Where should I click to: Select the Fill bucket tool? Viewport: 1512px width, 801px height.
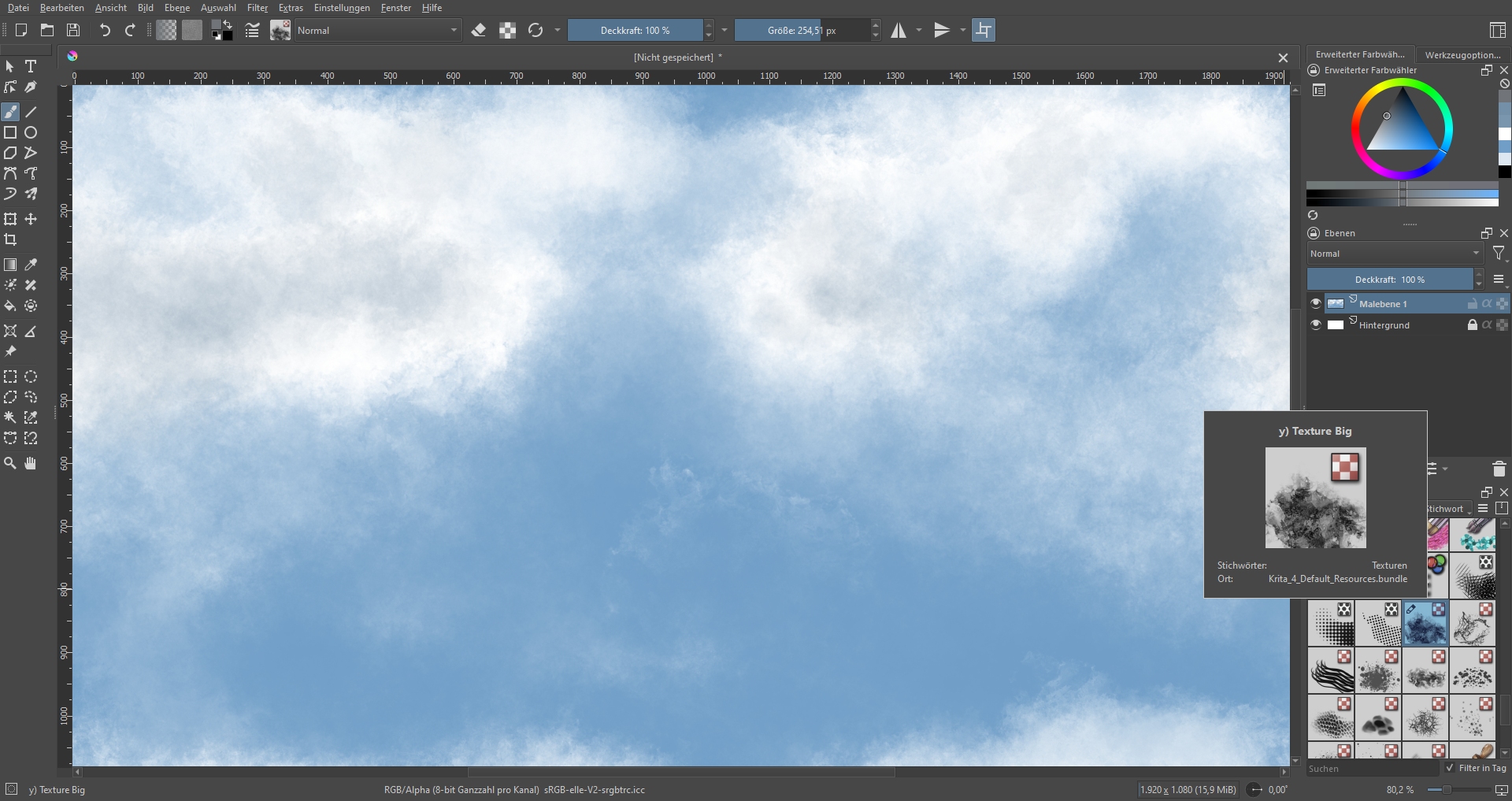[x=10, y=306]
